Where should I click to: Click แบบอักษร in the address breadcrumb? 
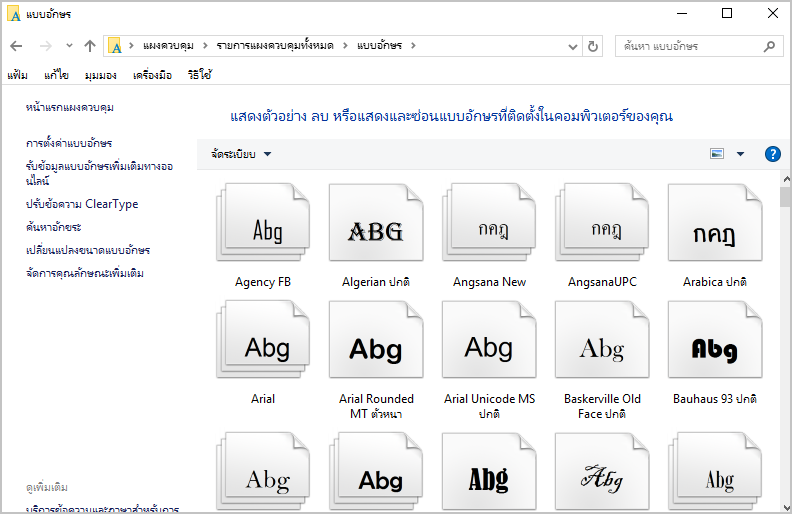pos(379,46)
